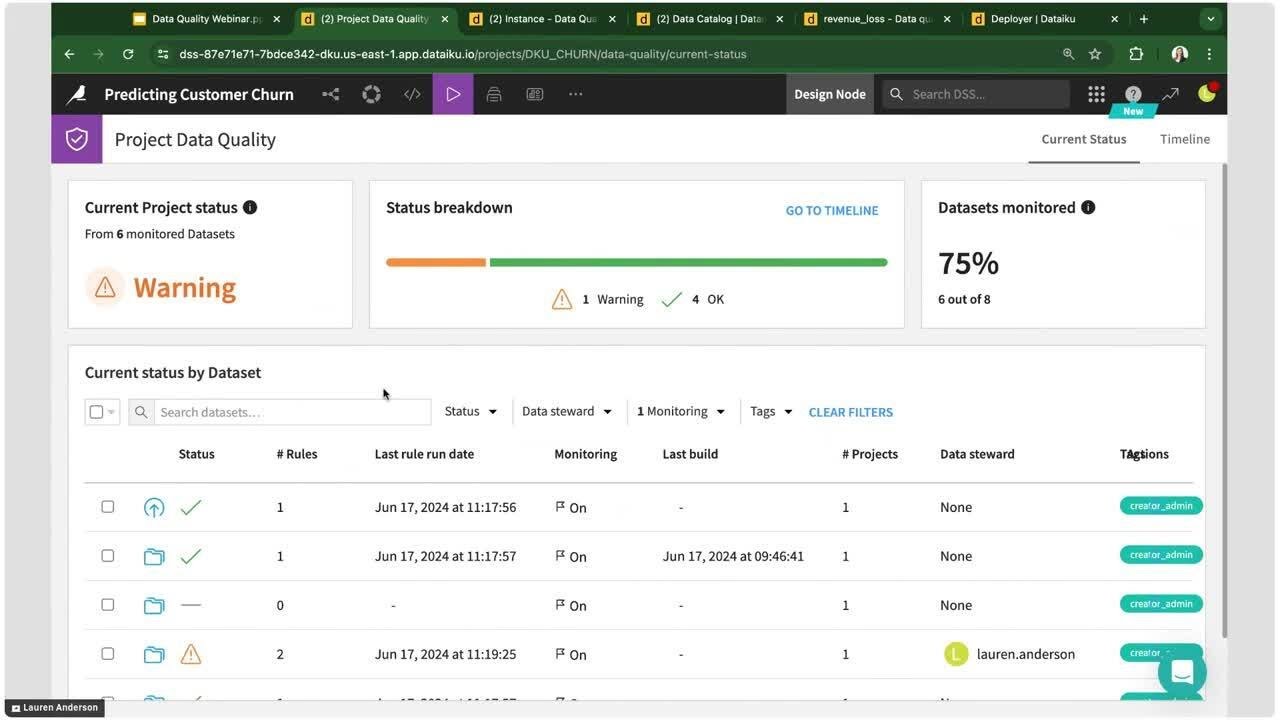The image size is (1280, 720).
Task: Open the applications grid icon
Action: [1096, 94]
